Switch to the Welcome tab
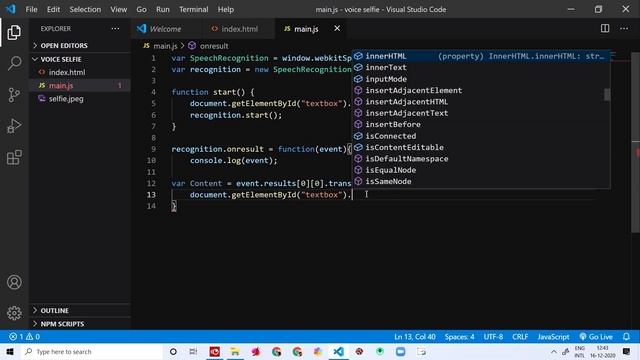Viewport: 640px width, 360px height. (x=165, y=29)
